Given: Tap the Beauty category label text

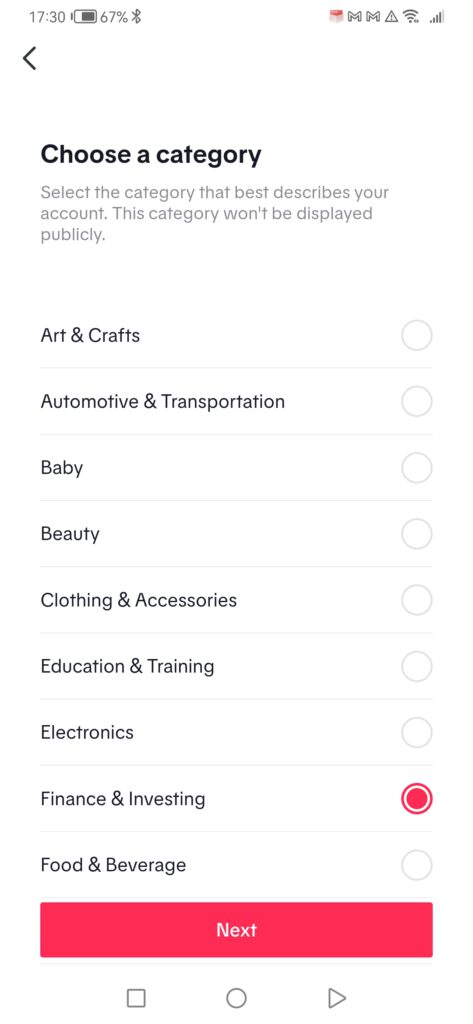Looking at the screenshot, I should 70,534.
